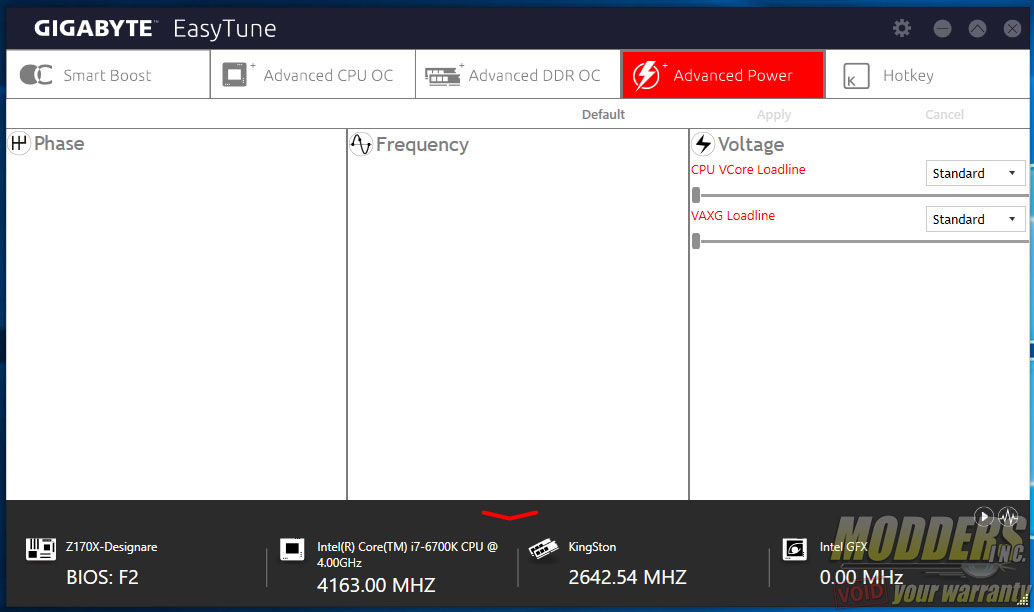Viewport: 1034px width, 612px height.
Task: Click the Advanced Power lightning bolt icon
Action: pos(646,75)
